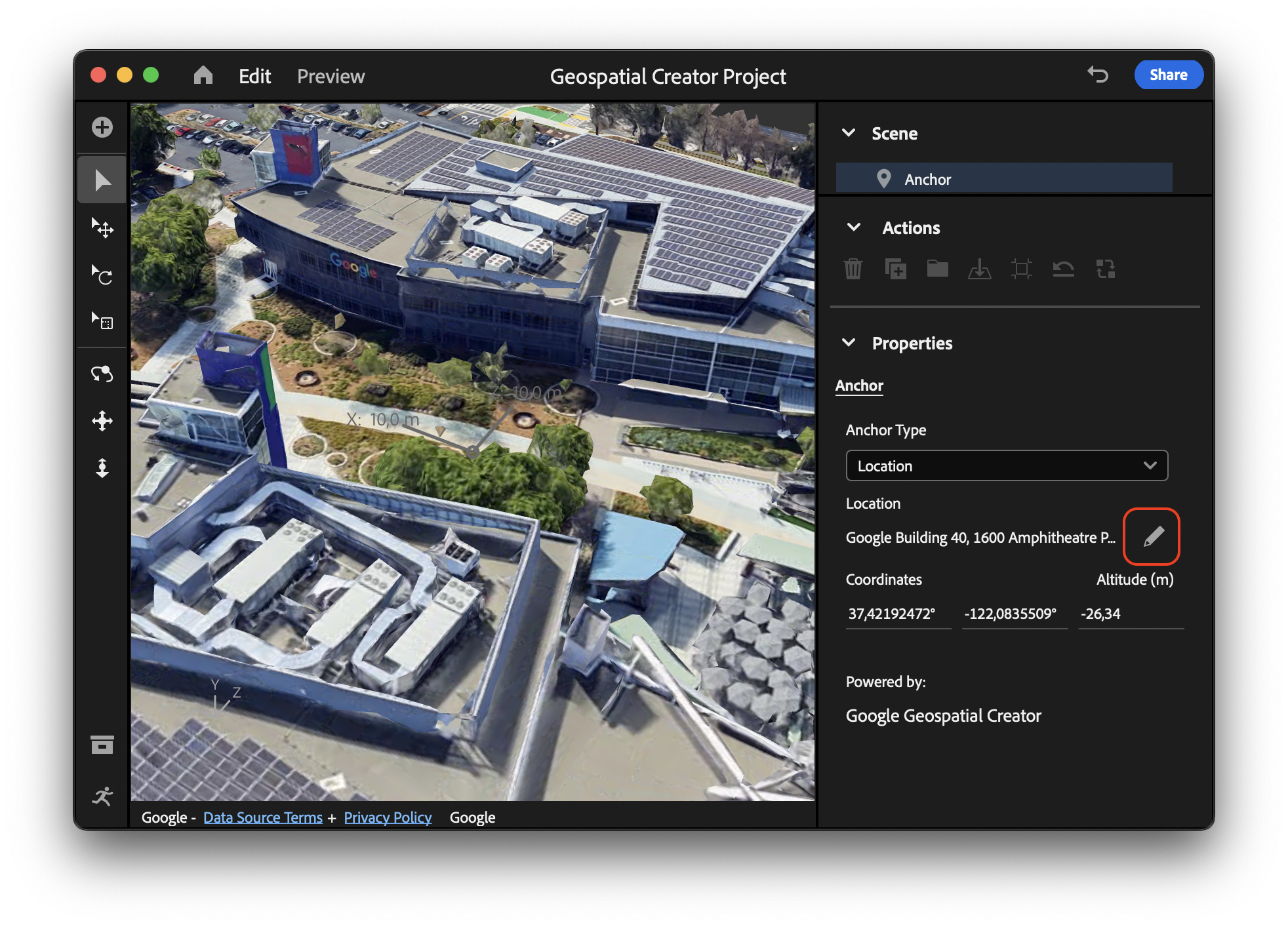Click the edit location pencil icon

pyautogui.click(x=1153, y=536)
